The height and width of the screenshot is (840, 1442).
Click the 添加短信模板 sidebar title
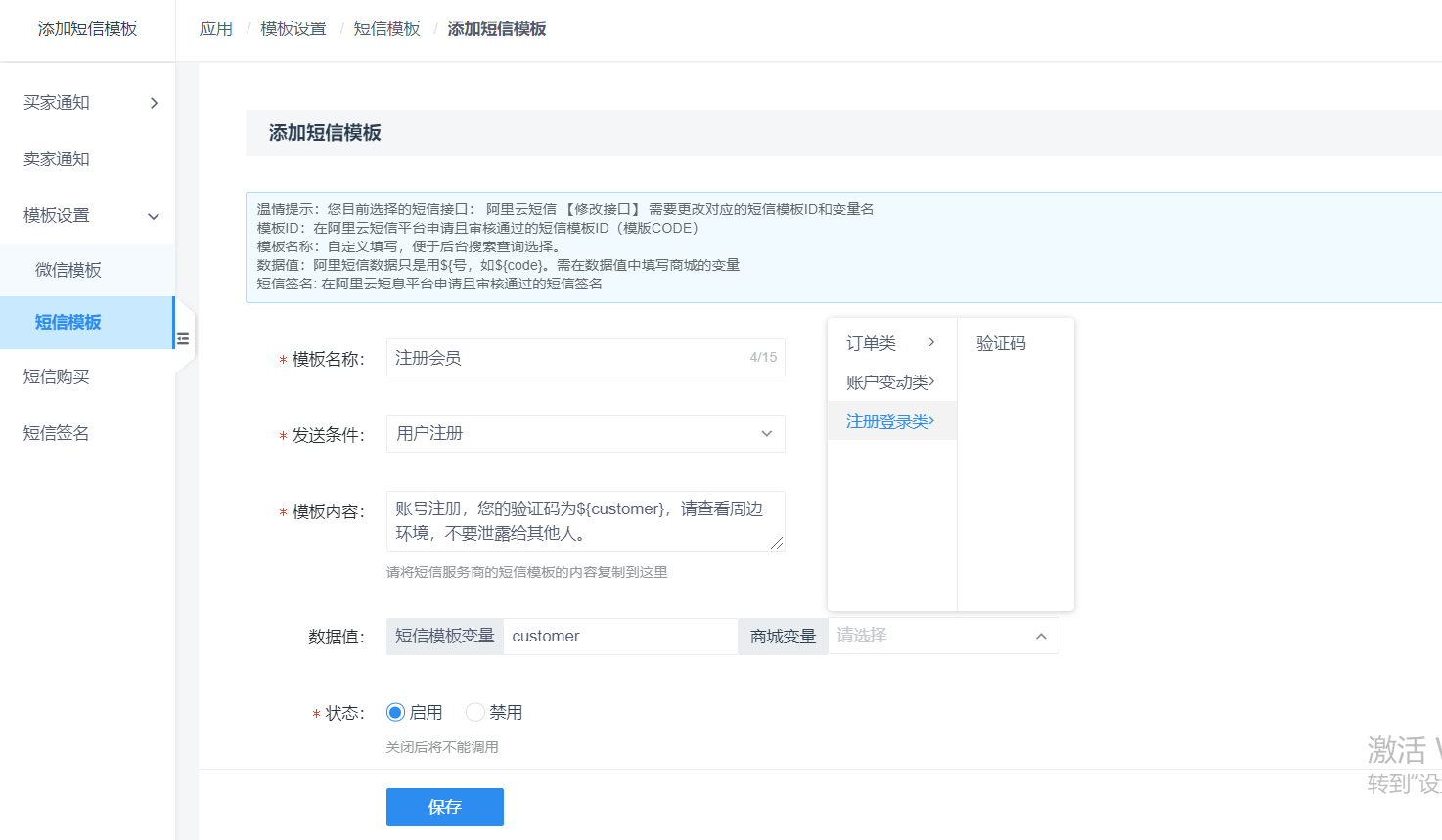pyautogui.click(x=88, y=29)
